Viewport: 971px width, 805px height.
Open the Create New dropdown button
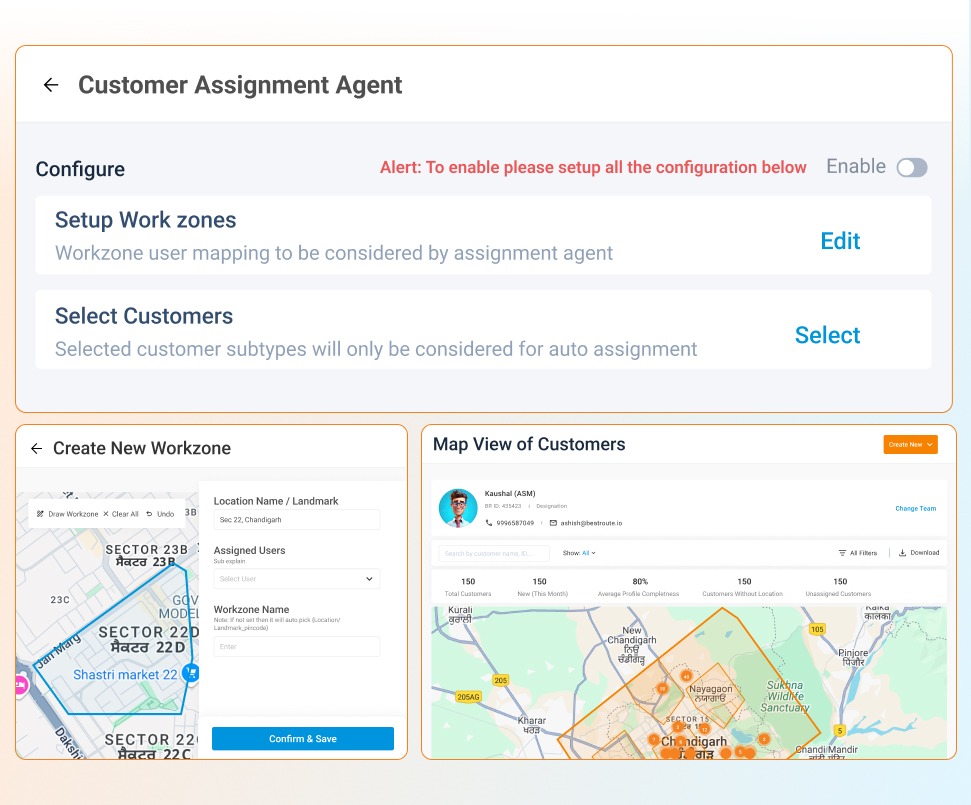pos(910,445)
